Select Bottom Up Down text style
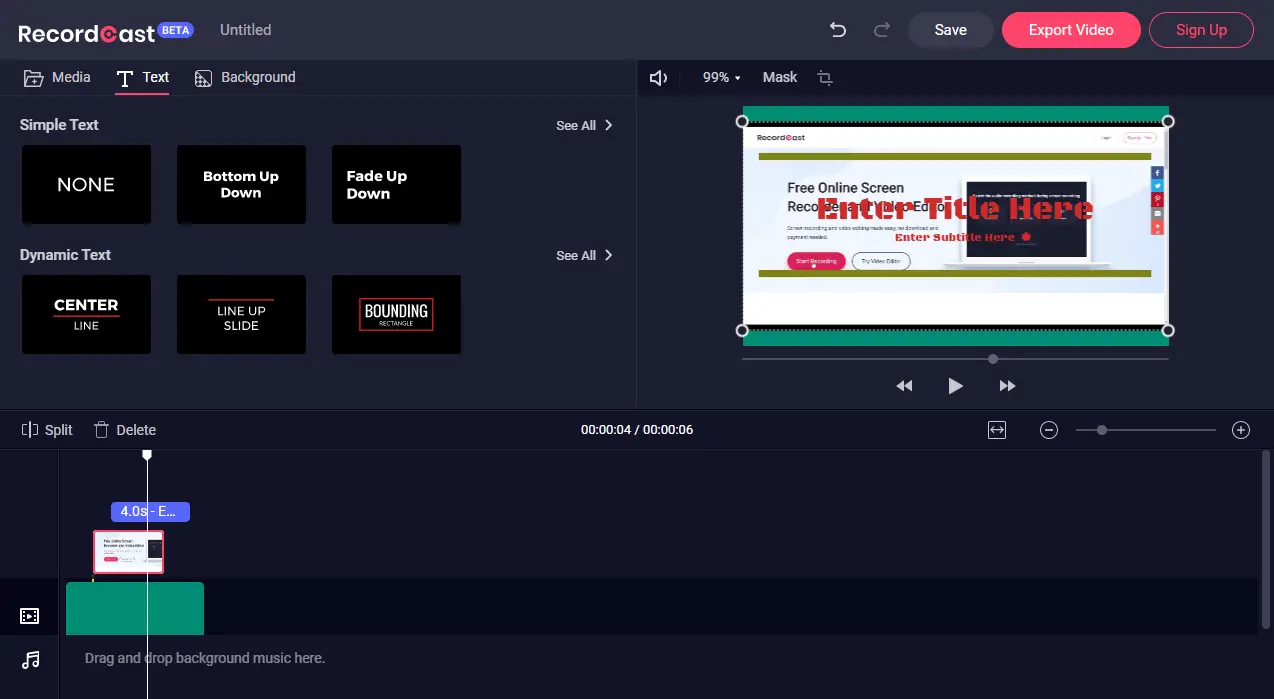Viewport: 1274px width, 699px height. point(241,184)
